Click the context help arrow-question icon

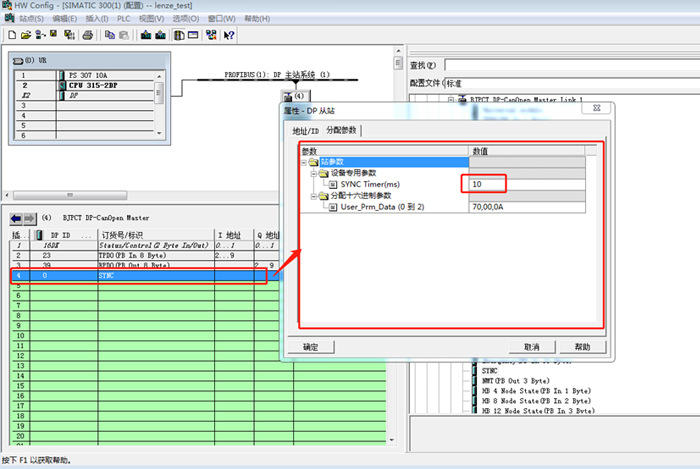[x=229, y=35]
